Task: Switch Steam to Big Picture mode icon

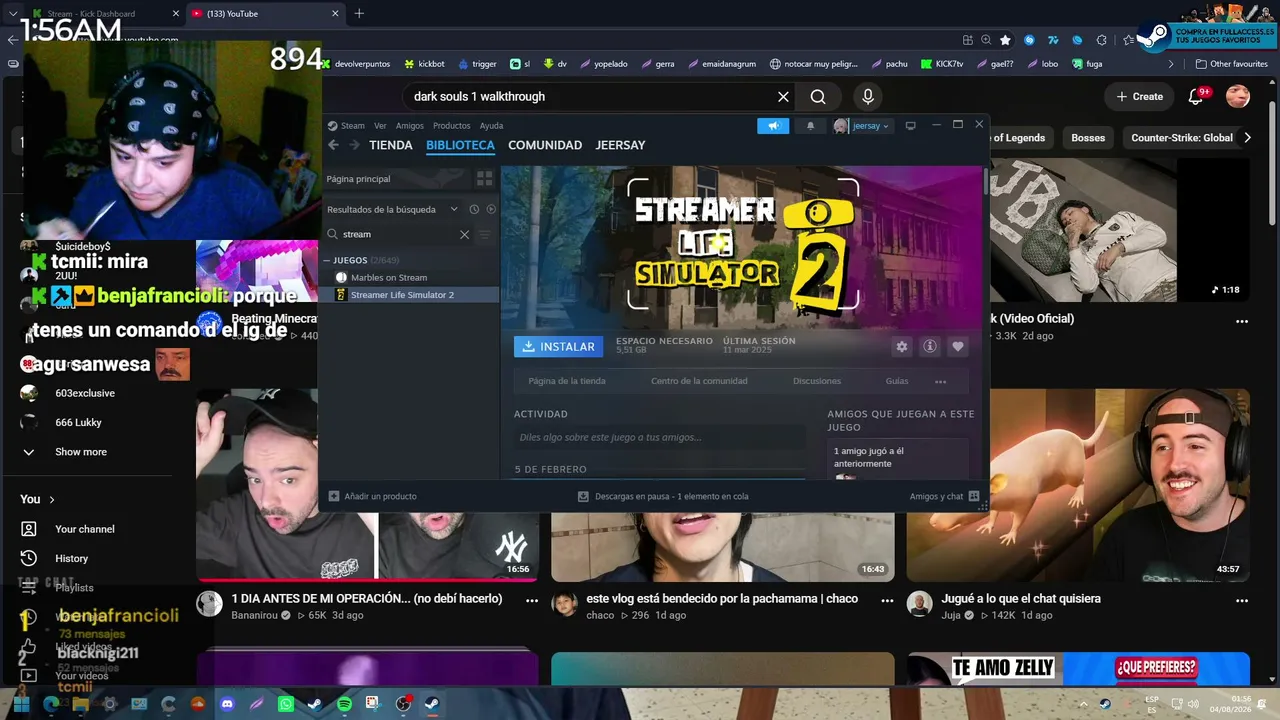Action: tap(910, 126)
